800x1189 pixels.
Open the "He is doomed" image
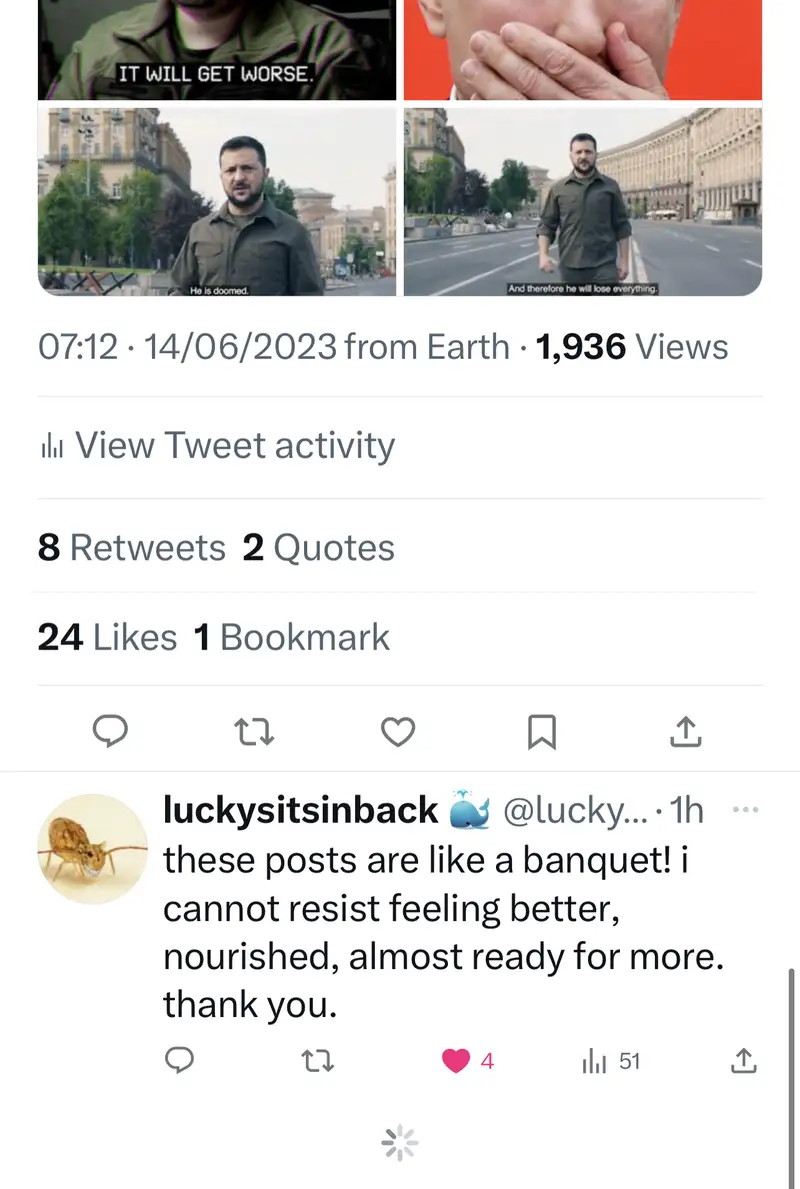217,202
